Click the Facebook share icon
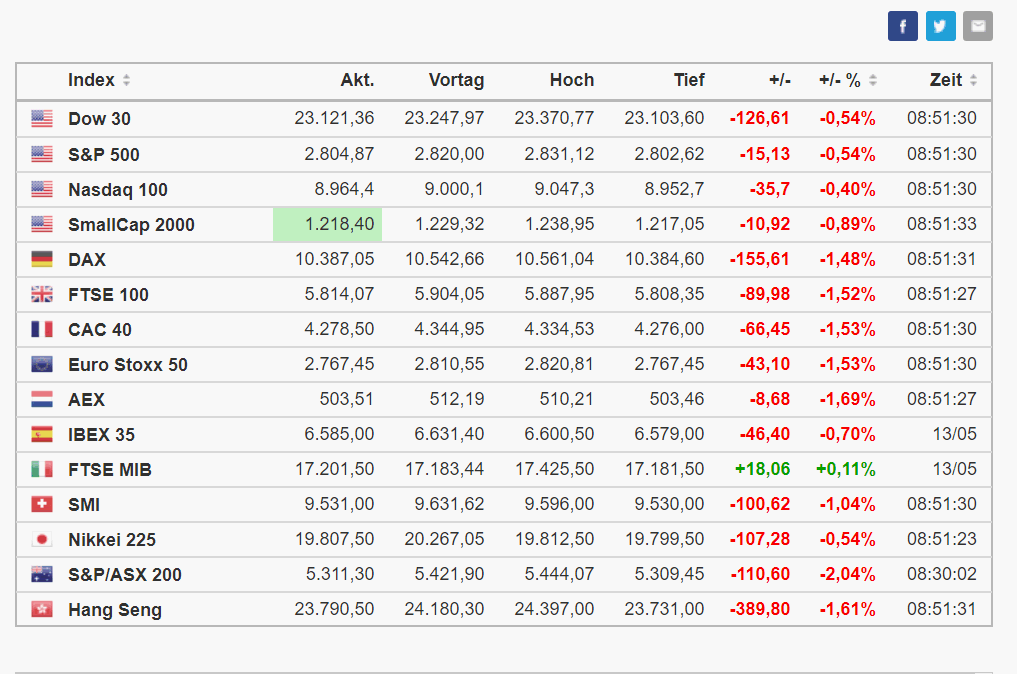This screenshot has width=1017, height=674. point(902,26)
